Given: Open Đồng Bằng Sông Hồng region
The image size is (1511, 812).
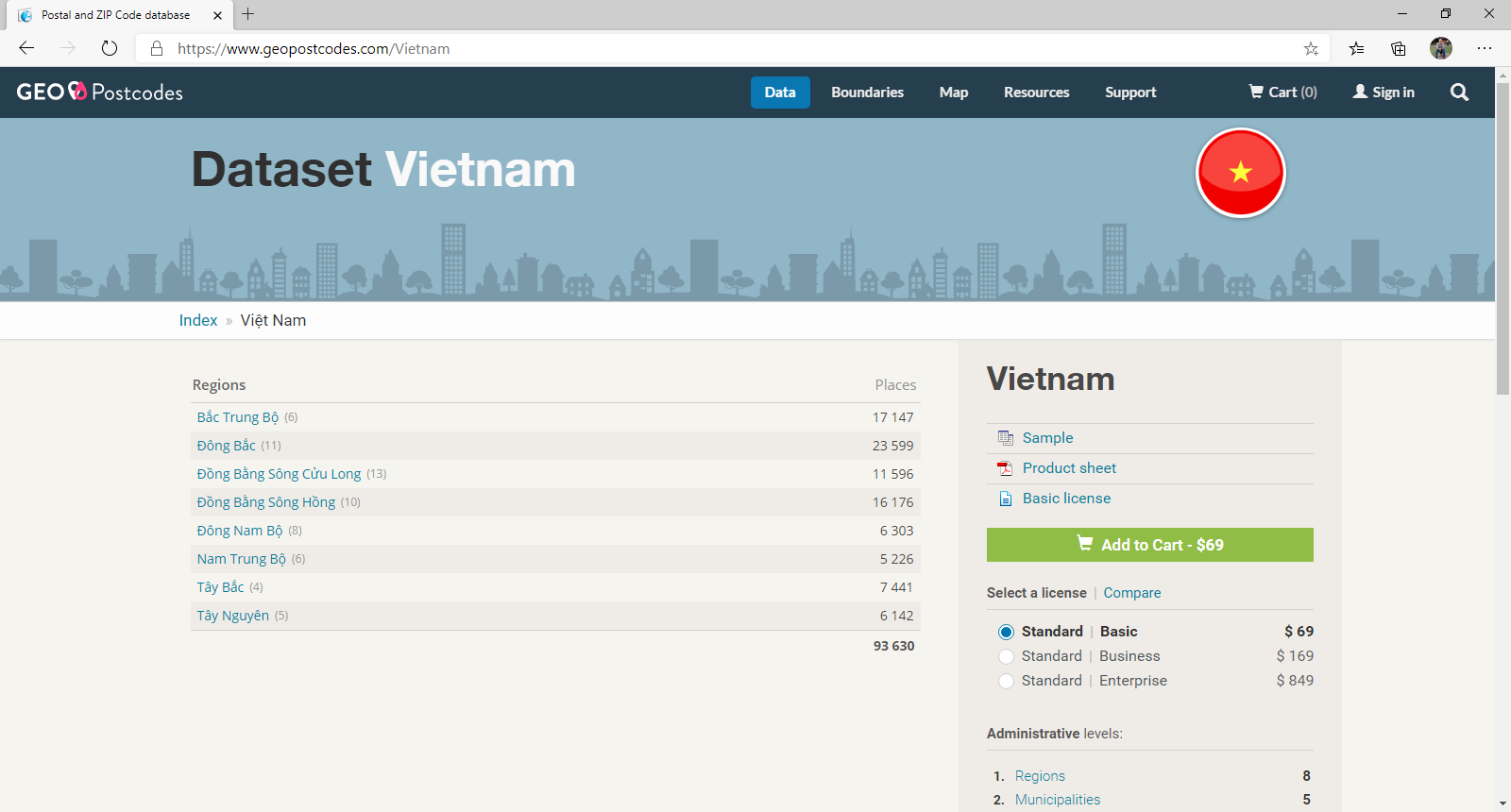Looking at the screenshot, I should [x=265, y=502].
